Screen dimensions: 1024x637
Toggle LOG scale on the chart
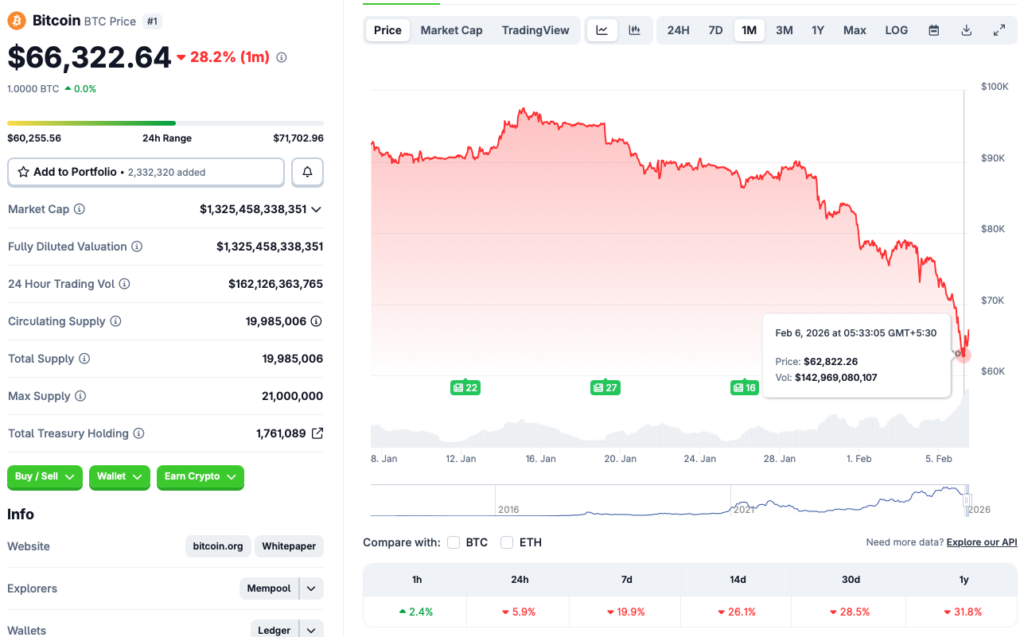pos(895,30)
